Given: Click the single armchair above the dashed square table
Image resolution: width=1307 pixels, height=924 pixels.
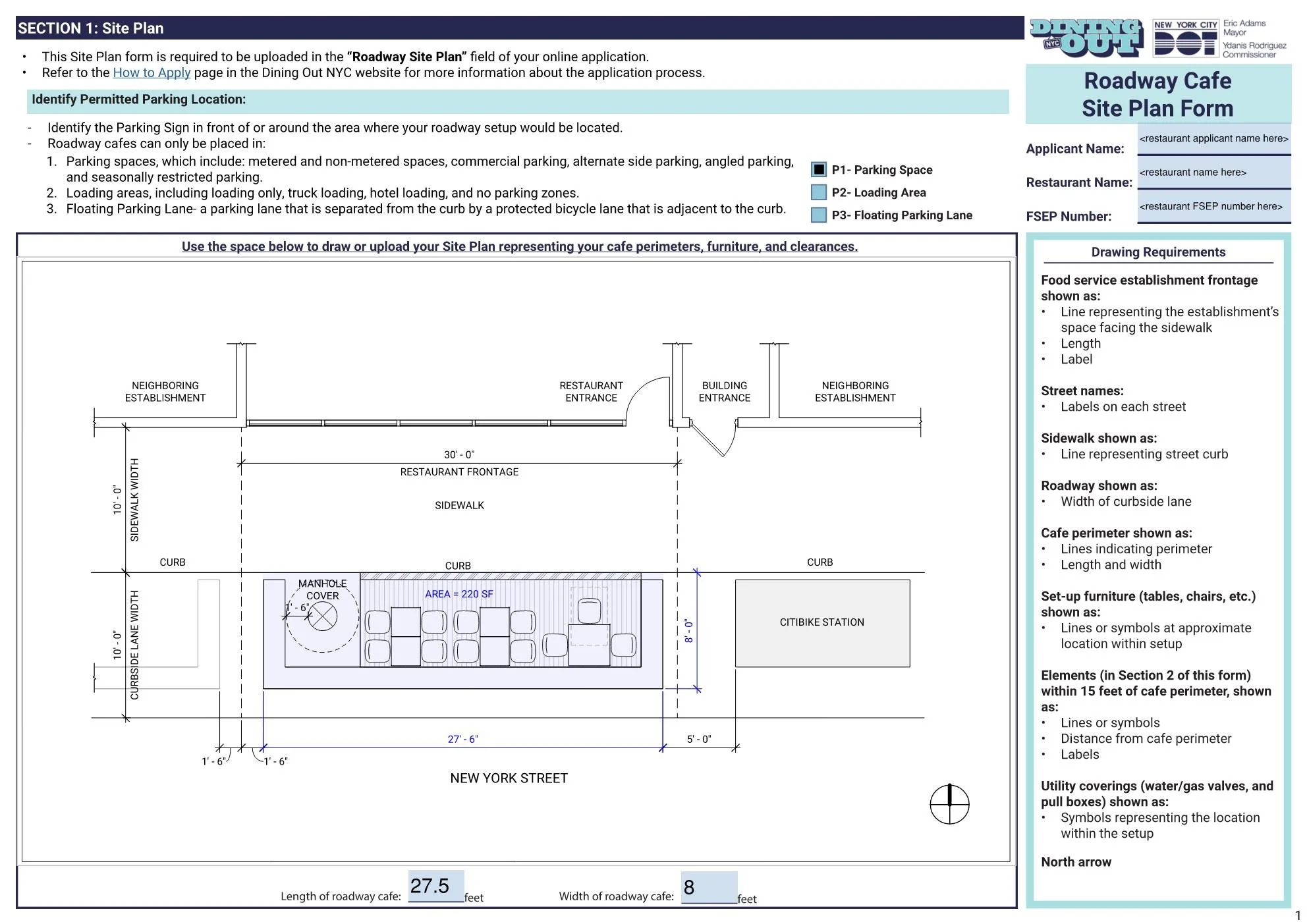Looking at the screenshot, I should pyautogui.click(x=589, y=611).
